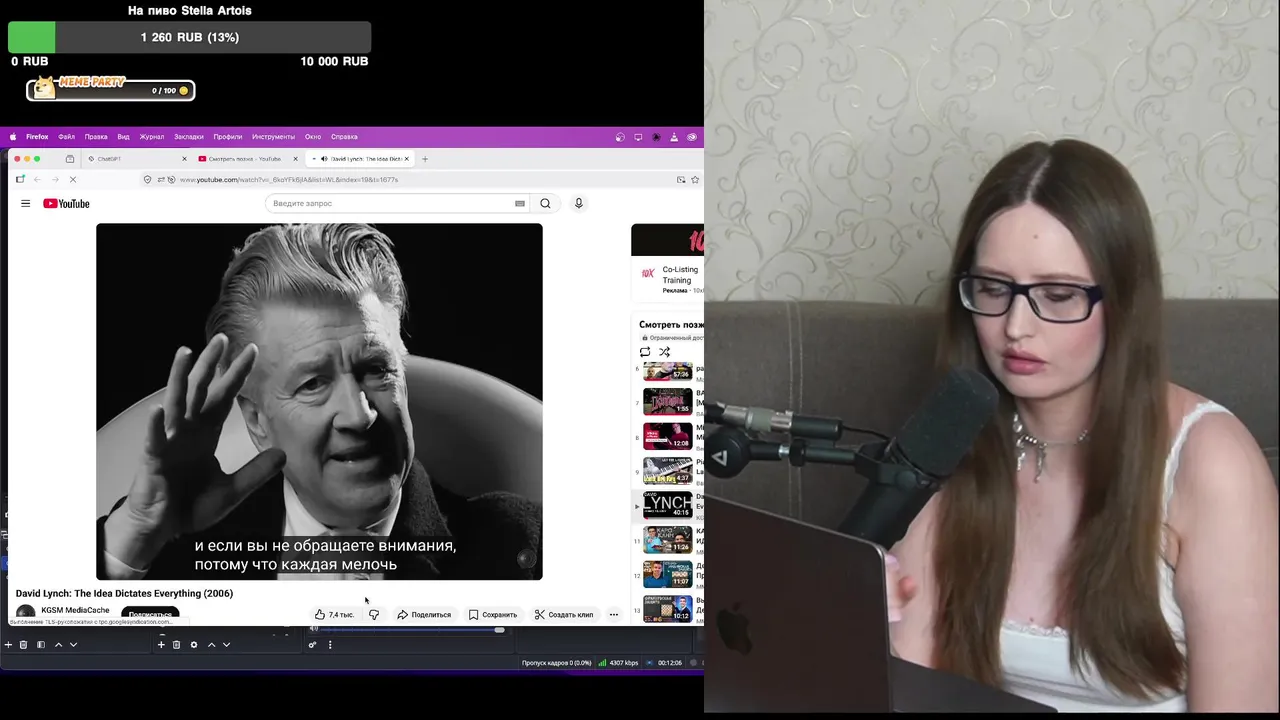
Task: Click the Stella Artois donation progress bar
Action: click(x=189, y=37)
